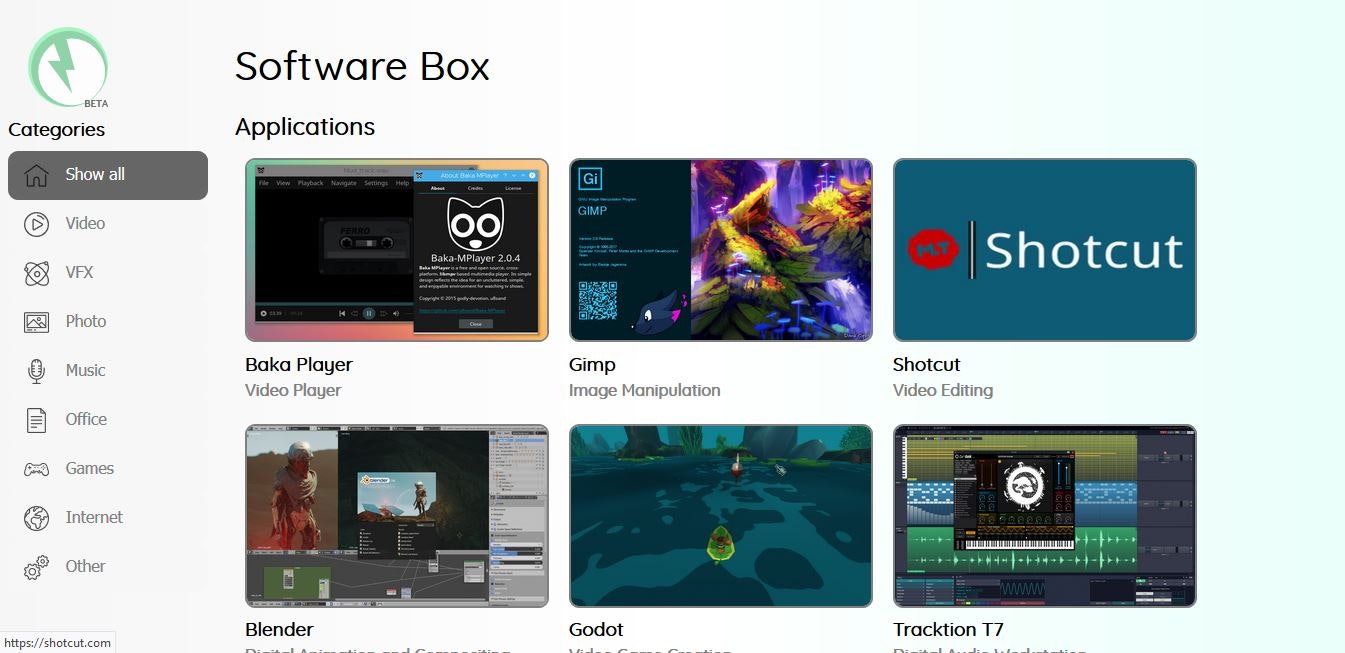Click the home icon next to Show all
The image size is (1345, 653).
tap(36, 175)
